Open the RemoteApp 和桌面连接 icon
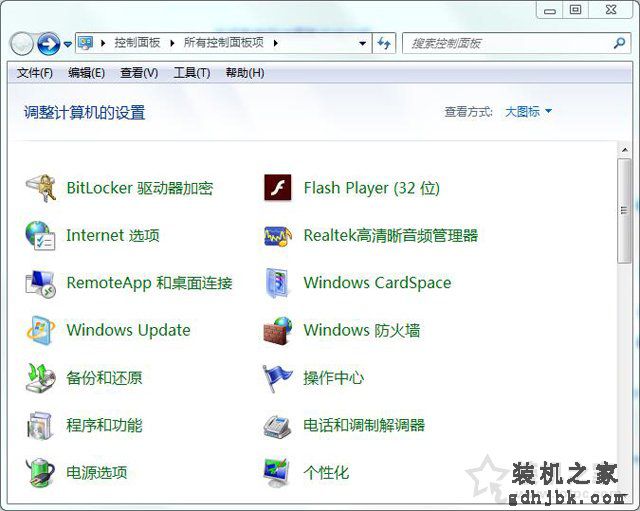640x511 pixels. tap(40, 283)
